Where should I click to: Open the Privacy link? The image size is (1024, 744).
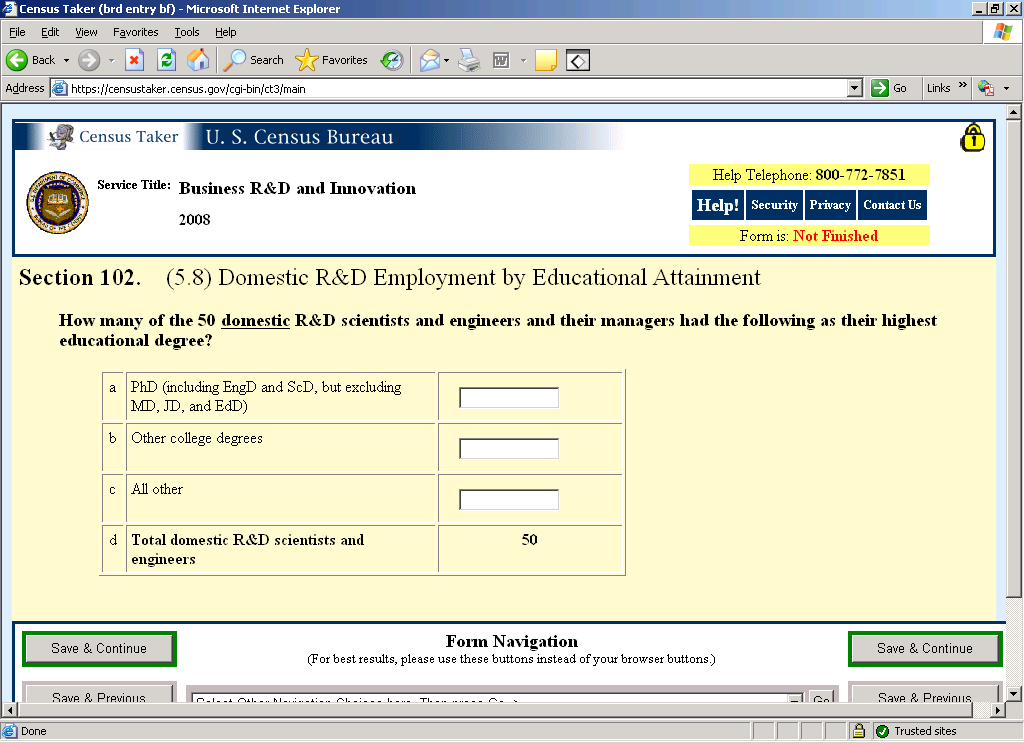coord(830,205)
